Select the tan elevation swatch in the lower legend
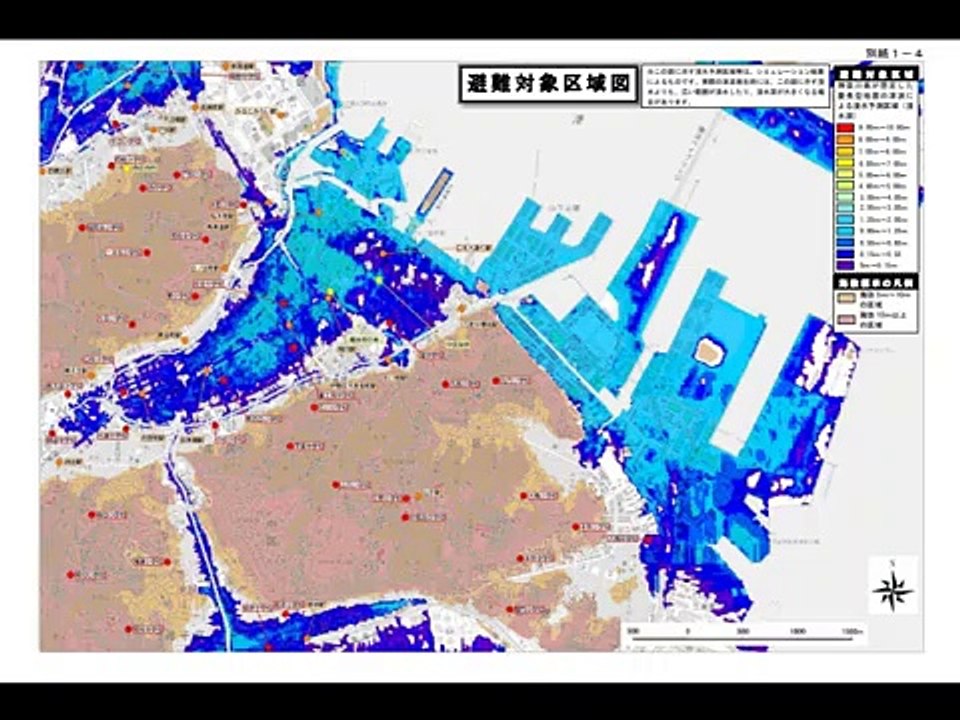The height and width of the screenshot is (720, 960). coord(847,298)
